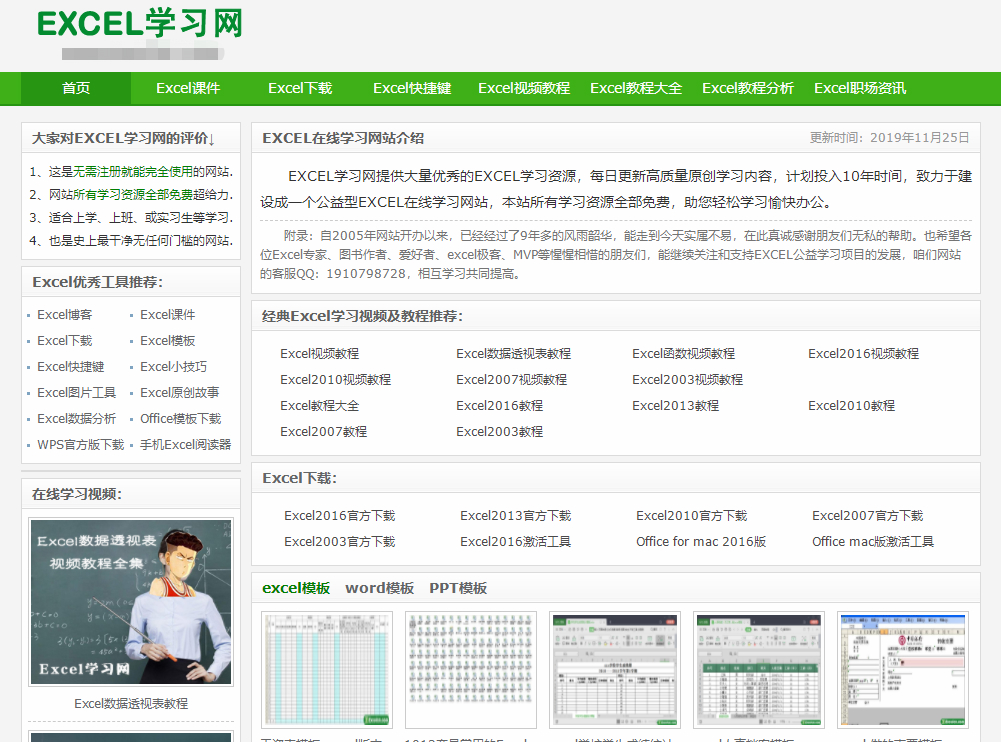The height and width of the screenshot is (742, 1001).
Task: Open the Excel课件 link in the tools list
Action: 168,315
